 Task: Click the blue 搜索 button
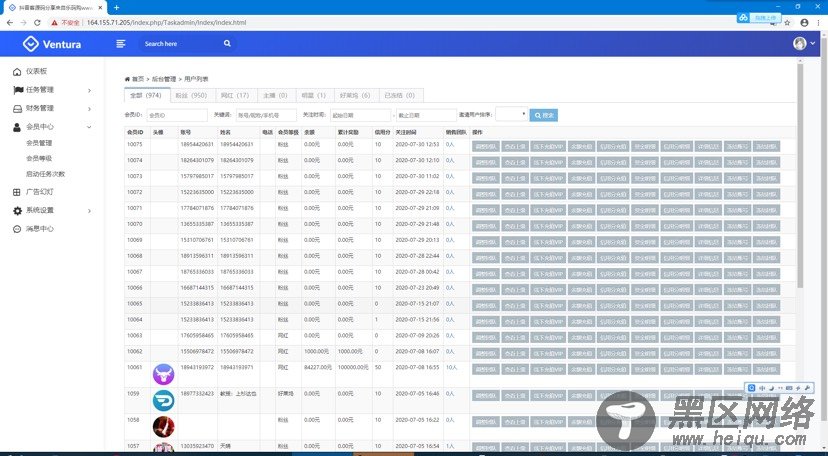[544, 115]
